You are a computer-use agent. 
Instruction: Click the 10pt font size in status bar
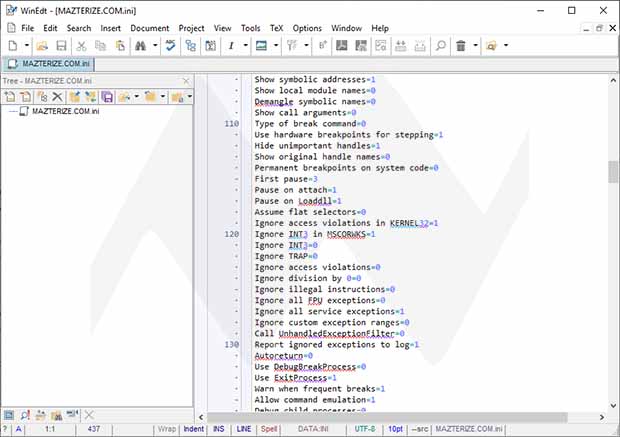point(395,429)
